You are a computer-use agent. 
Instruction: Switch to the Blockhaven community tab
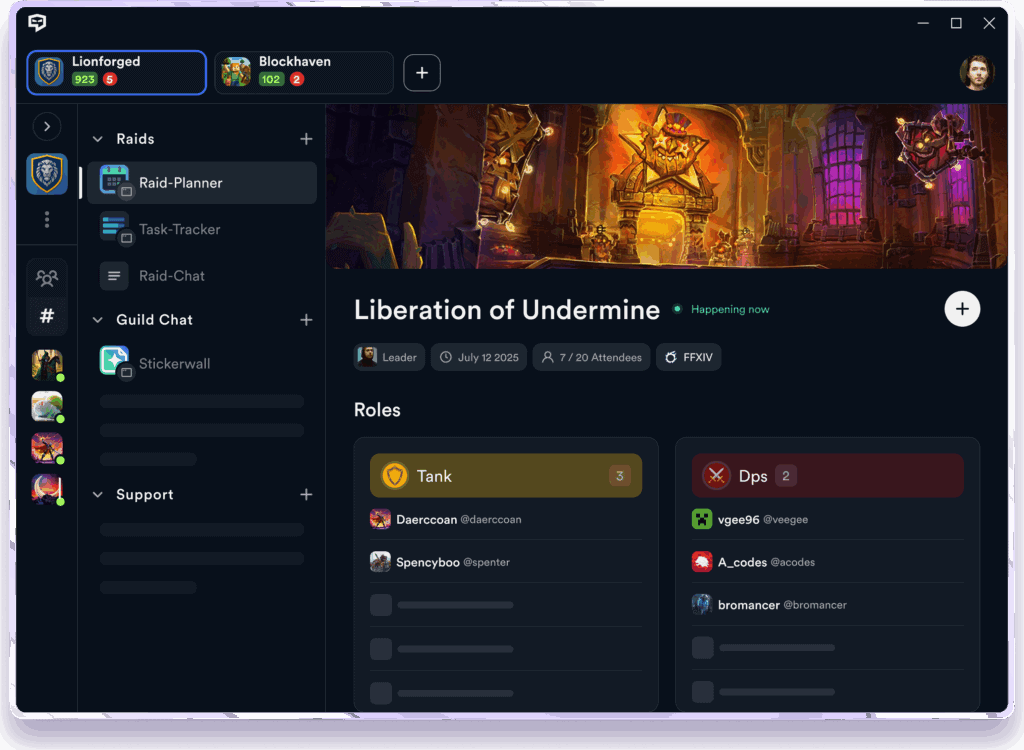[x=304, y=73]
